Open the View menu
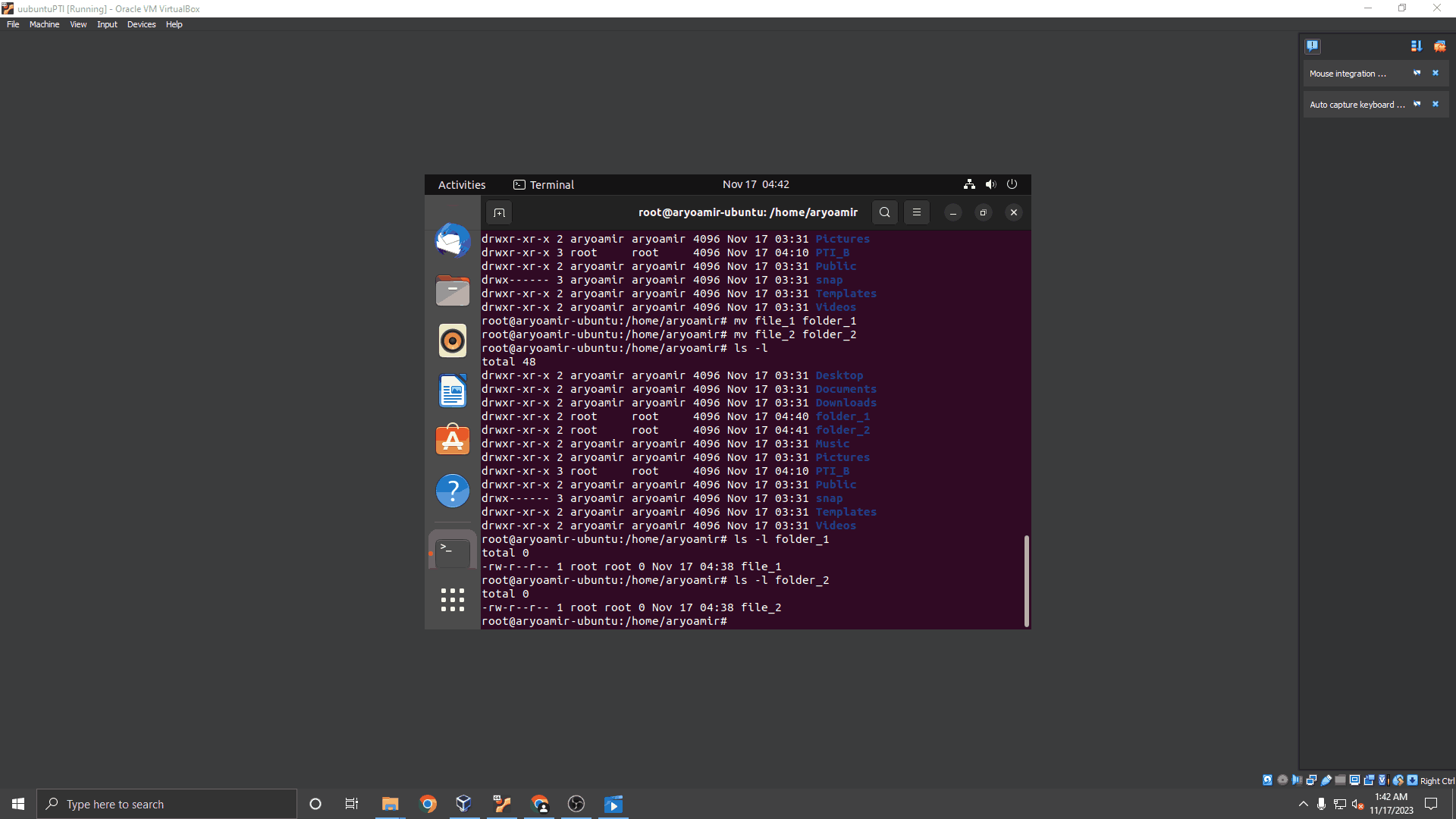1456x819 pixels. click(78, 24)
